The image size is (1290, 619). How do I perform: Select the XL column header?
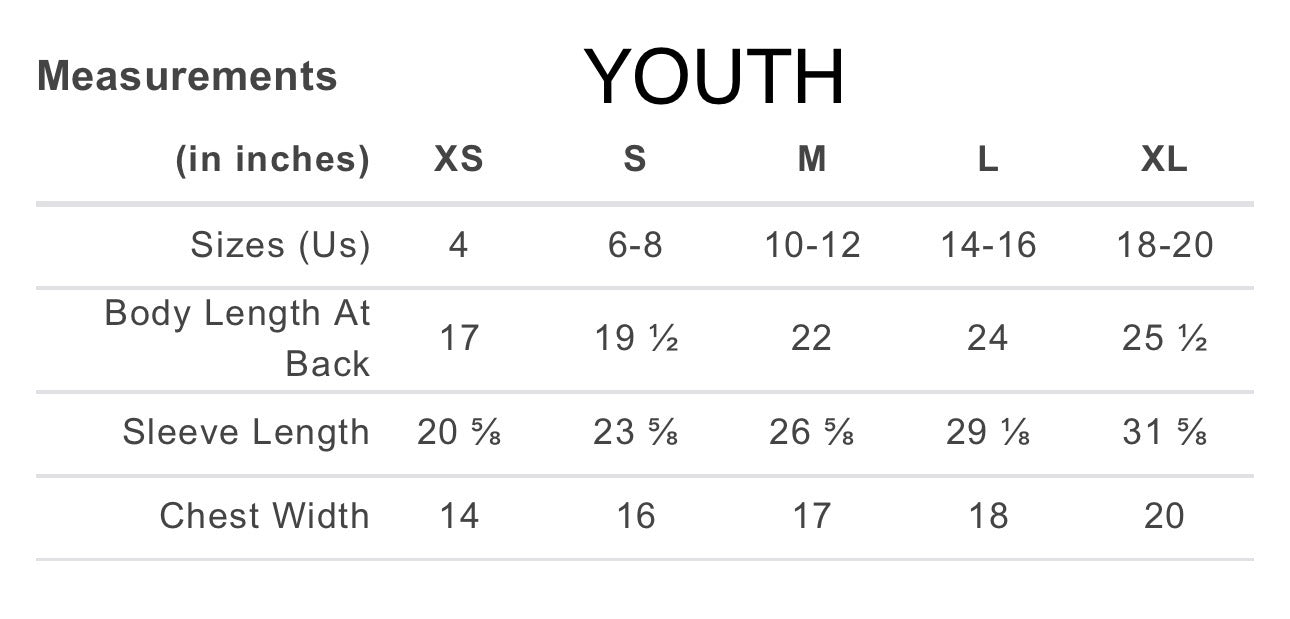point(1164,160)
